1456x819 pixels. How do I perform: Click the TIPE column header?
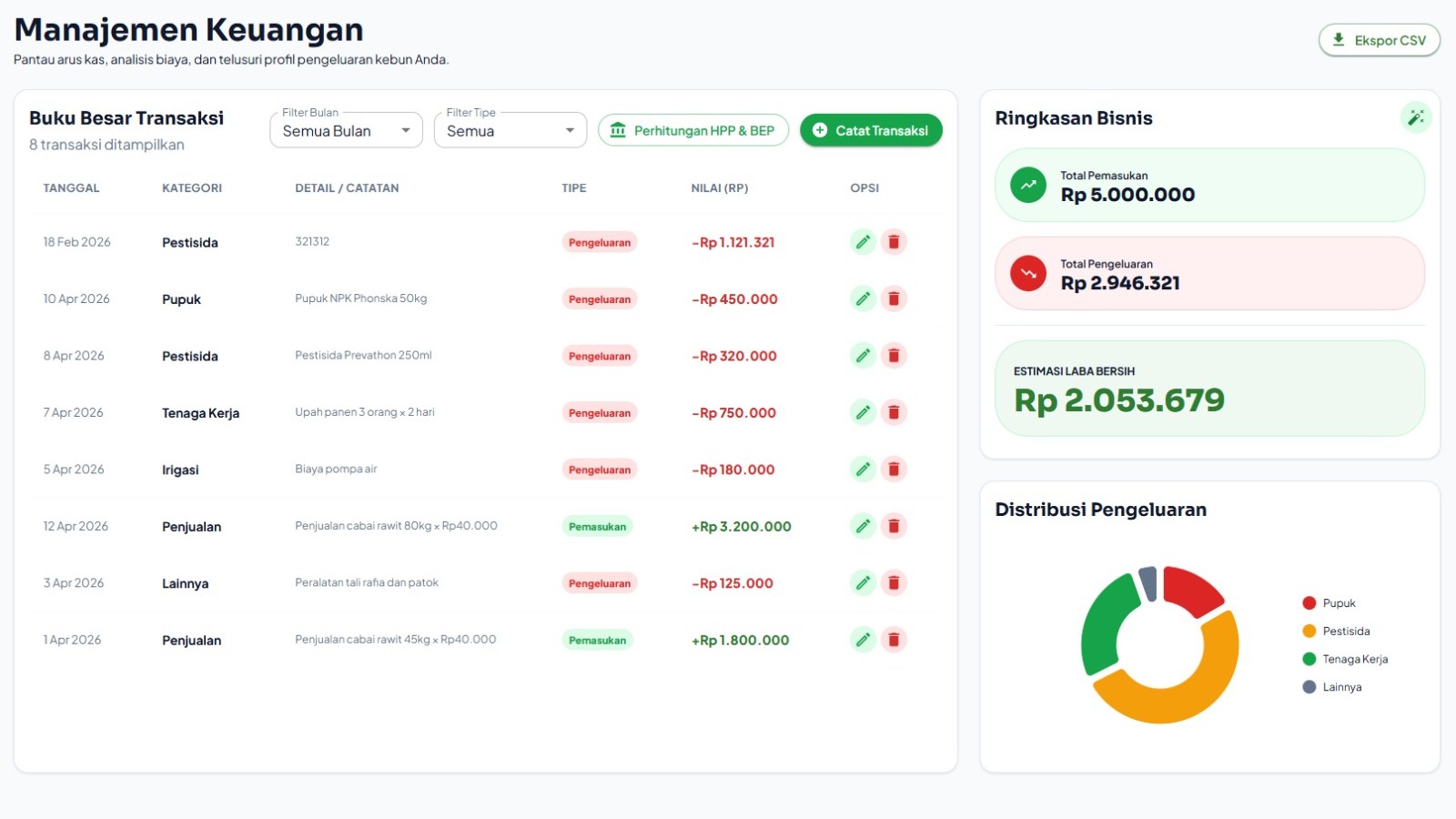click(574, 188)
